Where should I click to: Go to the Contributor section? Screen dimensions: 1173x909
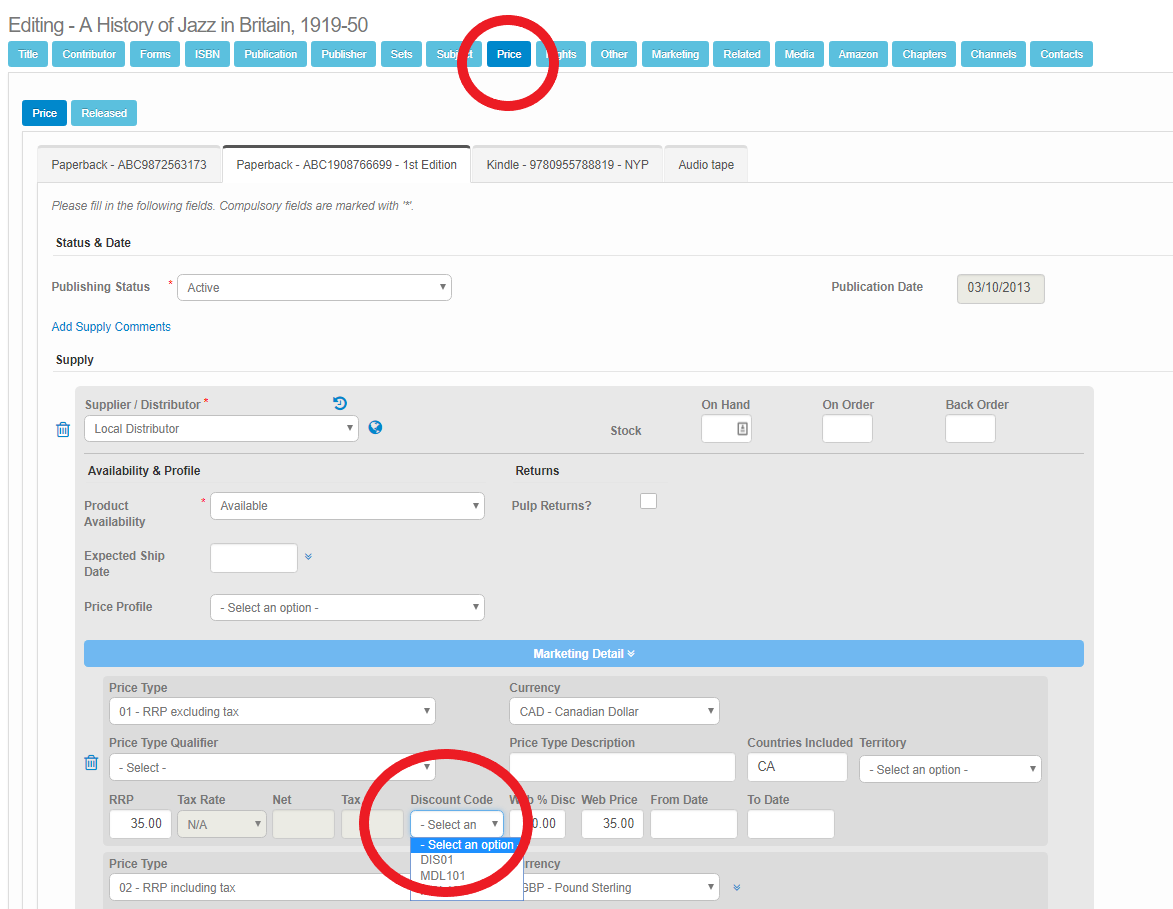pyautogui.click(x=89, y=54)
